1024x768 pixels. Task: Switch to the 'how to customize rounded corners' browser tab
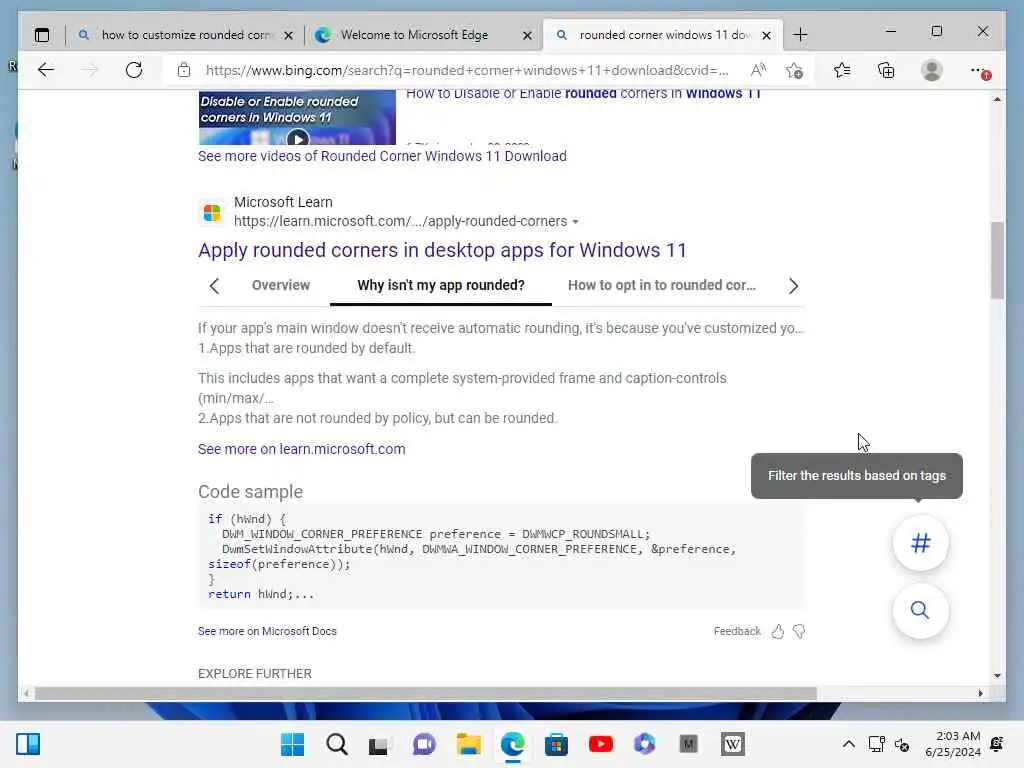coord(185,35)
